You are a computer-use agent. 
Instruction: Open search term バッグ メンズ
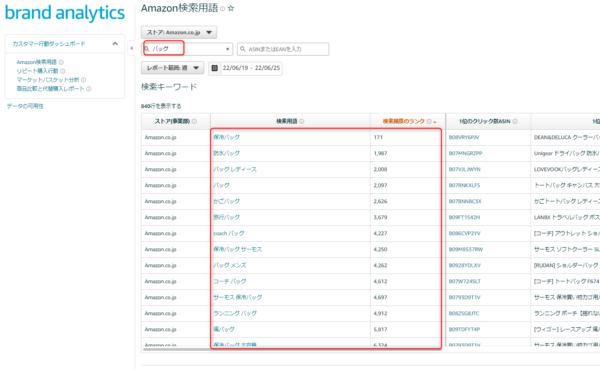(x=230, y=265)
